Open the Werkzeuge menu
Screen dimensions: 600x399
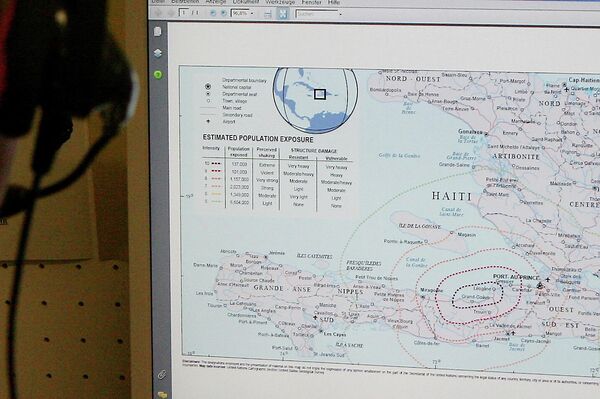pyautogui.click(x=280, y=2)
